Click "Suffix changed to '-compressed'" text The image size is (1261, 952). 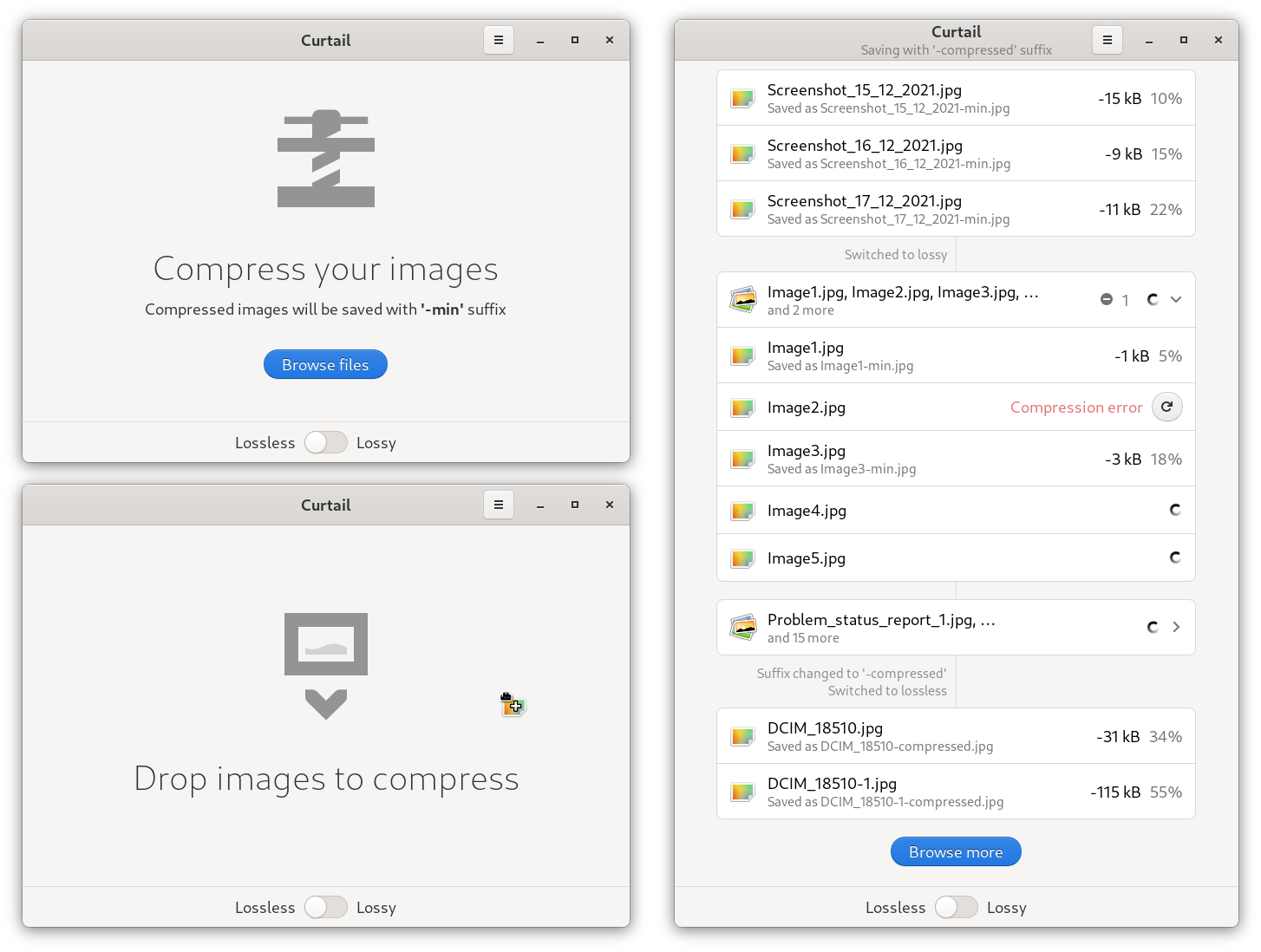tap(852, 674)
